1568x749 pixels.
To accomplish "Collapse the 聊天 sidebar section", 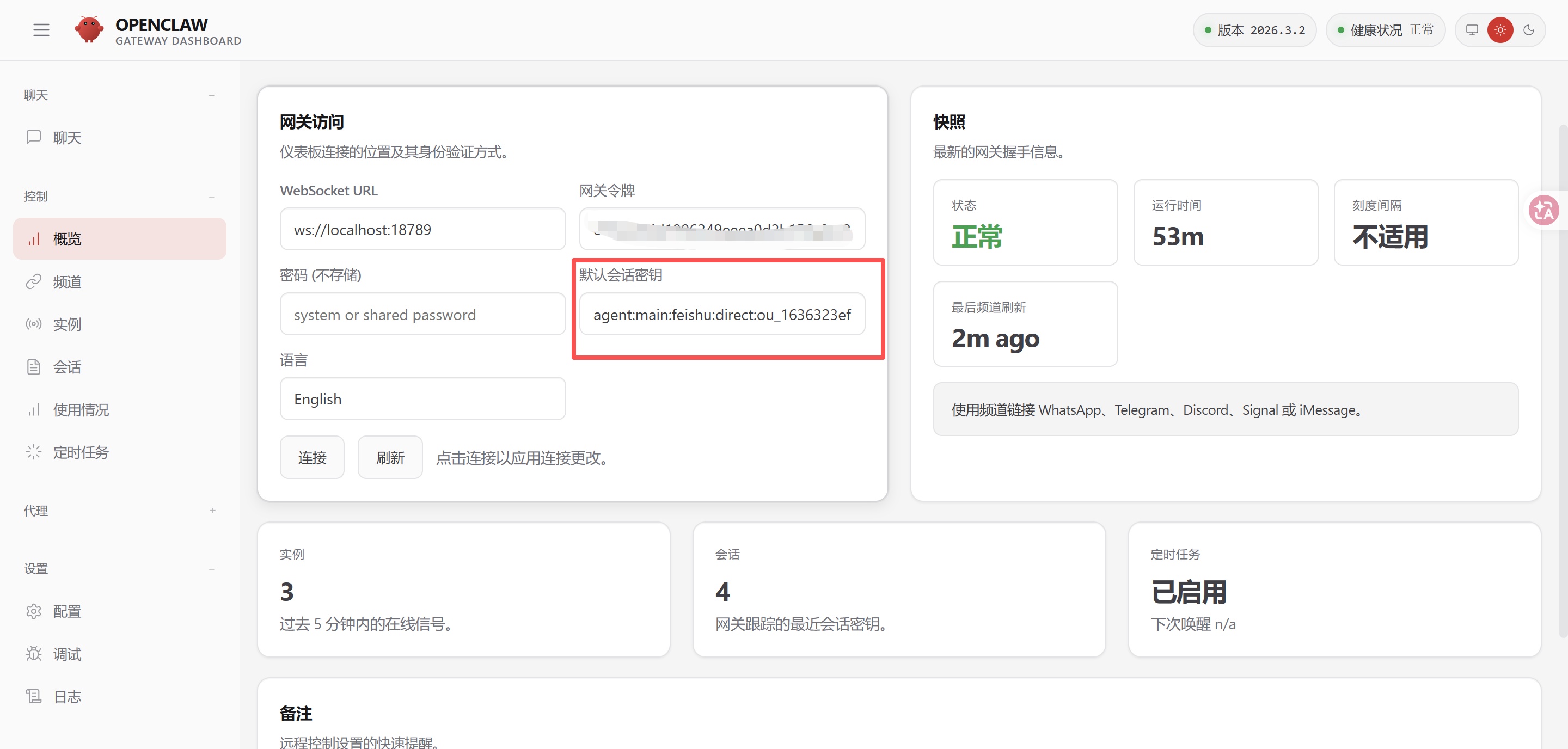I will pos(211,95).
